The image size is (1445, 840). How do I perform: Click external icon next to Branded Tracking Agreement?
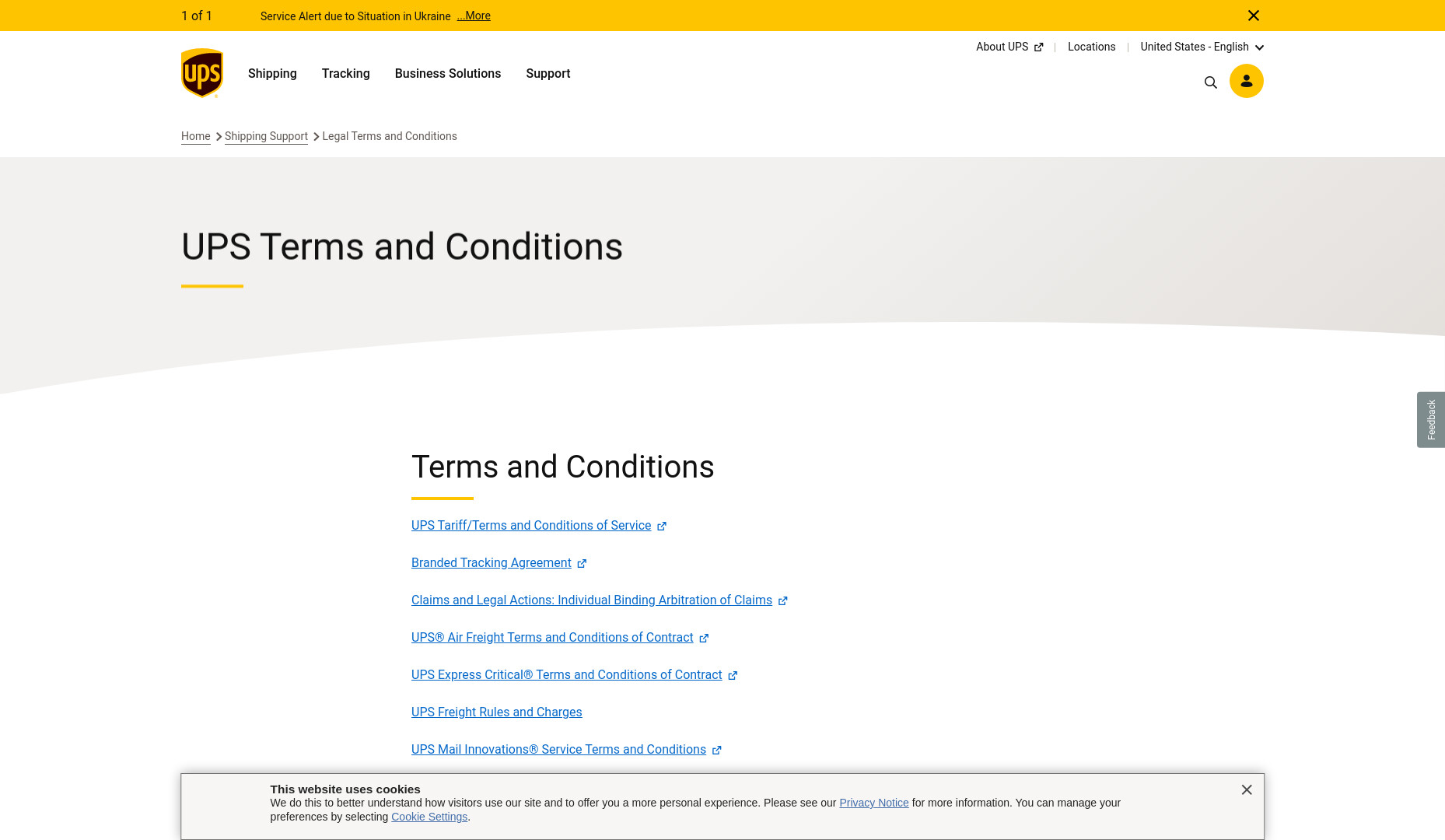(x=582, y=564)
